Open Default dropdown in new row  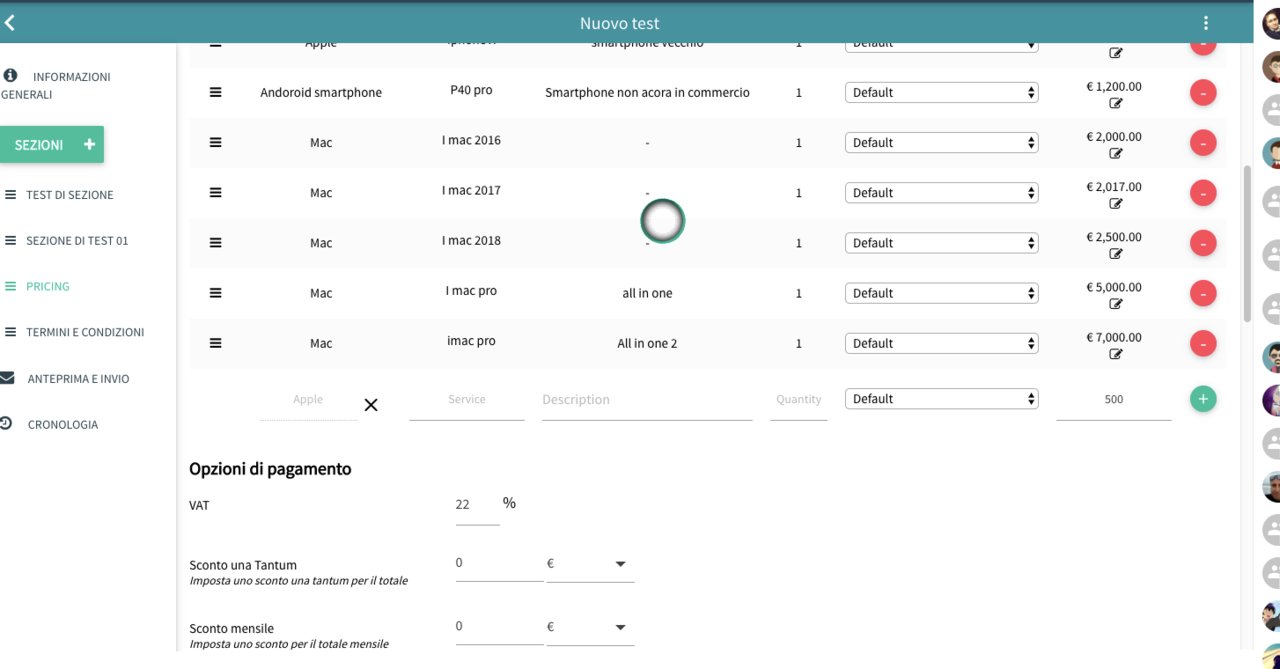pyautogui.click(x=941, y=399)
